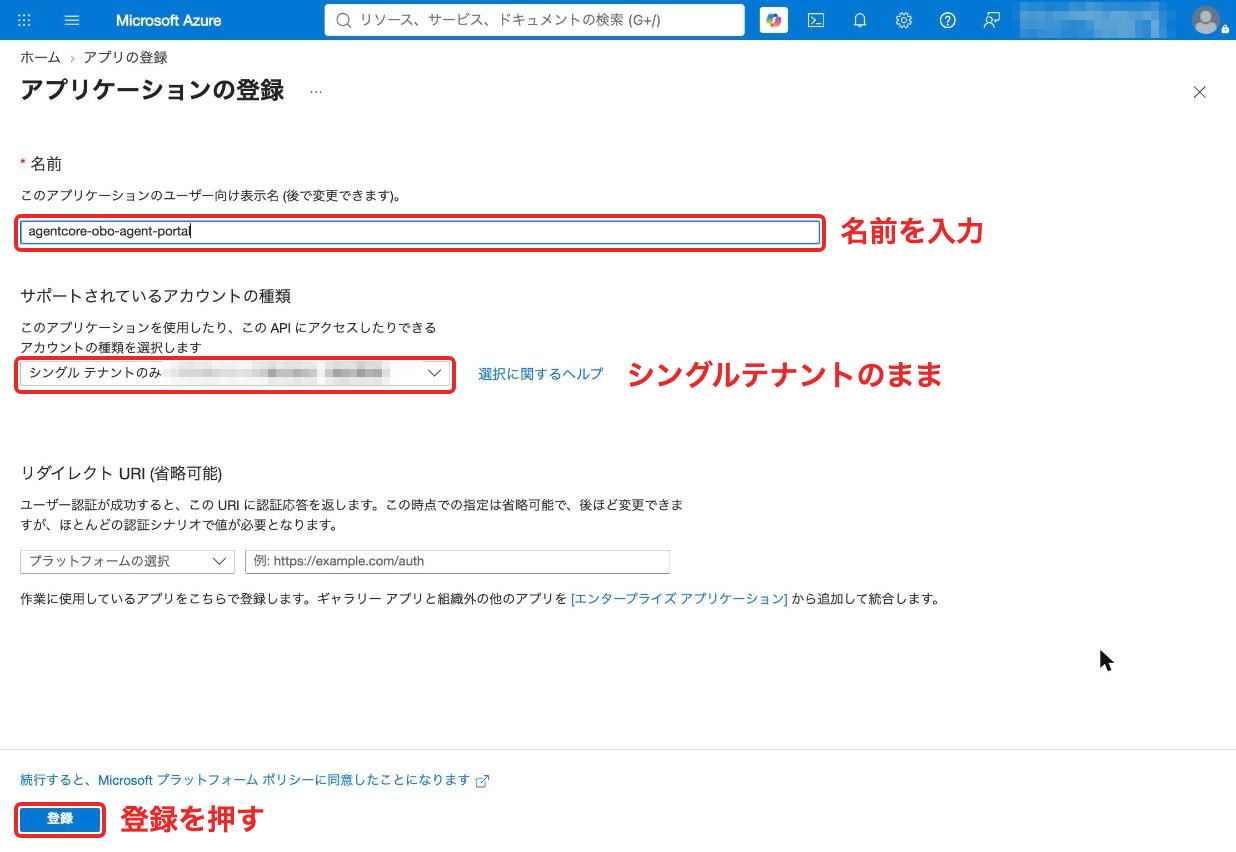1236x852 pixels.
Task: Open the feedback icon
Action: tap(991, 20)
